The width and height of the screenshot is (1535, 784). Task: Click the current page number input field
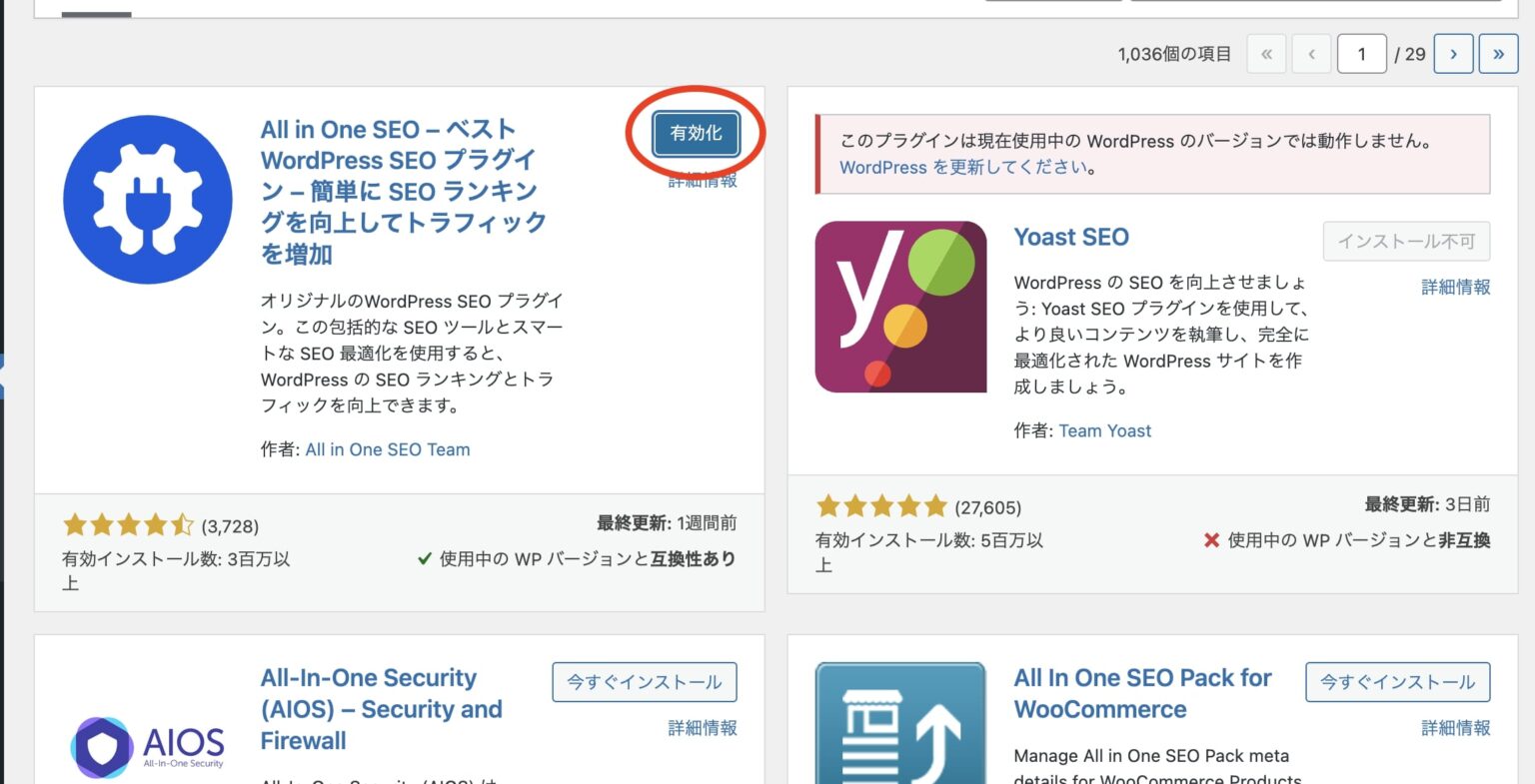(x=1361, y=54)
